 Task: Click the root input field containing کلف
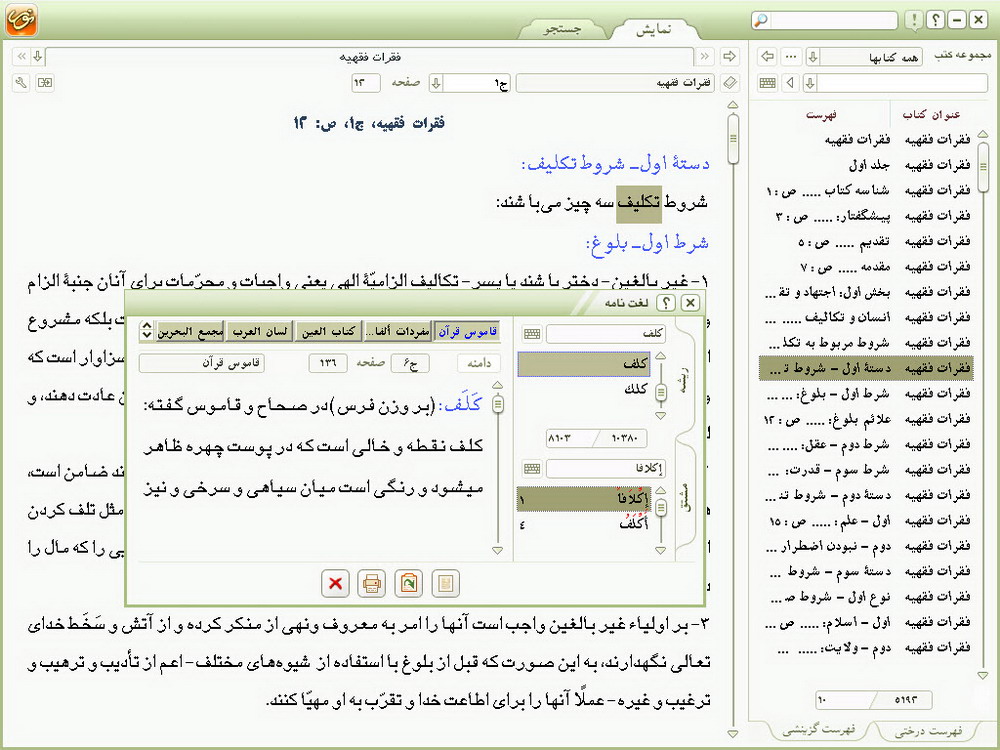coord(605,334)
